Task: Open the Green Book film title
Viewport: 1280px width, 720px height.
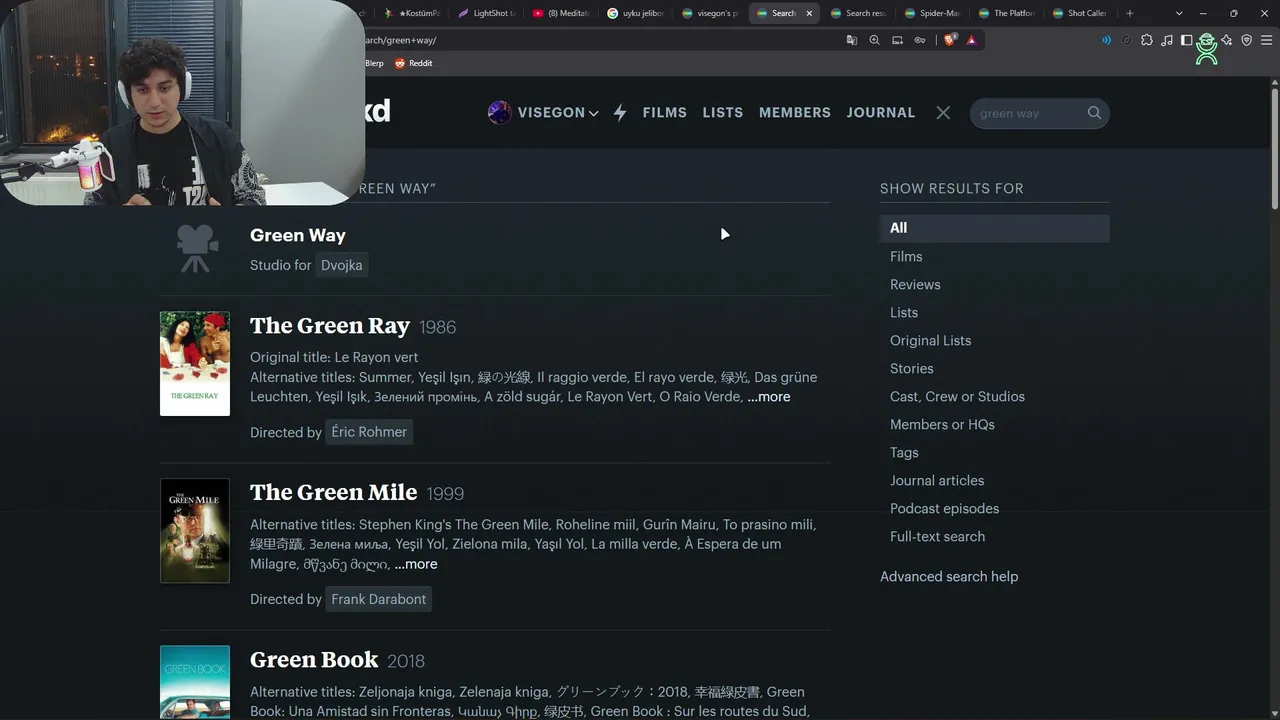Action: [314, 660]
